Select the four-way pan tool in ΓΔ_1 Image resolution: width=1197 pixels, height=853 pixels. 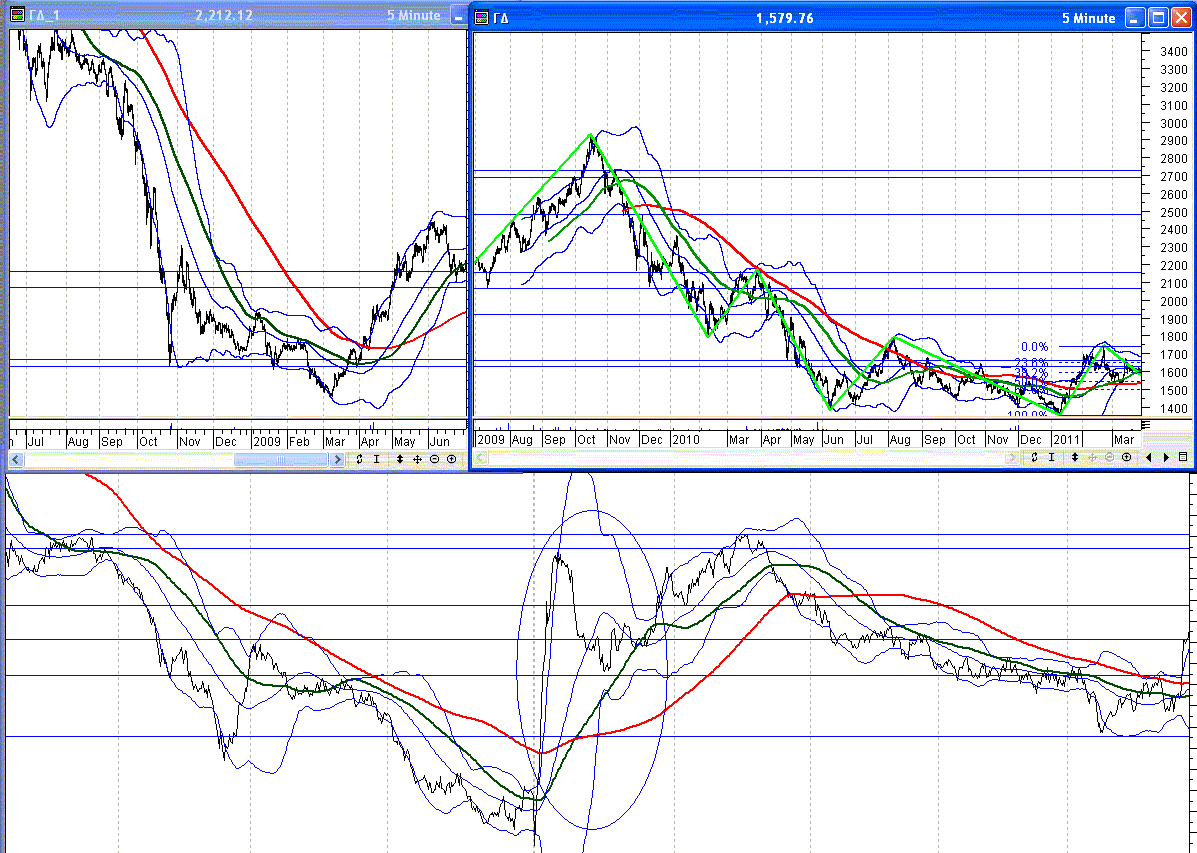[x=418, y=459]
